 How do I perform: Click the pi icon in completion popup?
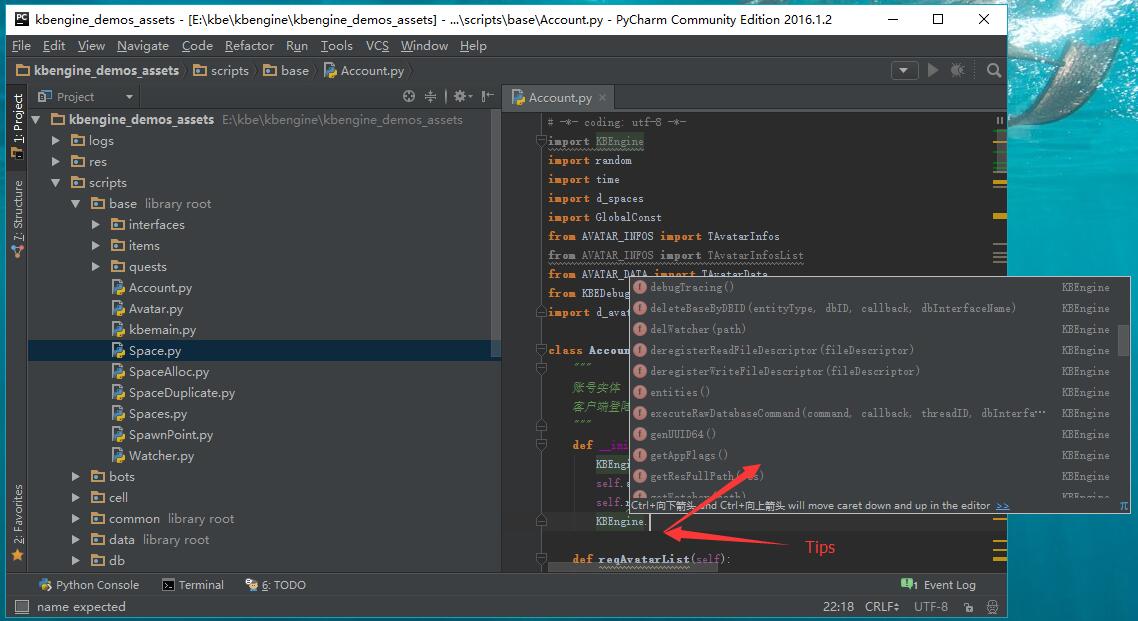[1123, 506]
